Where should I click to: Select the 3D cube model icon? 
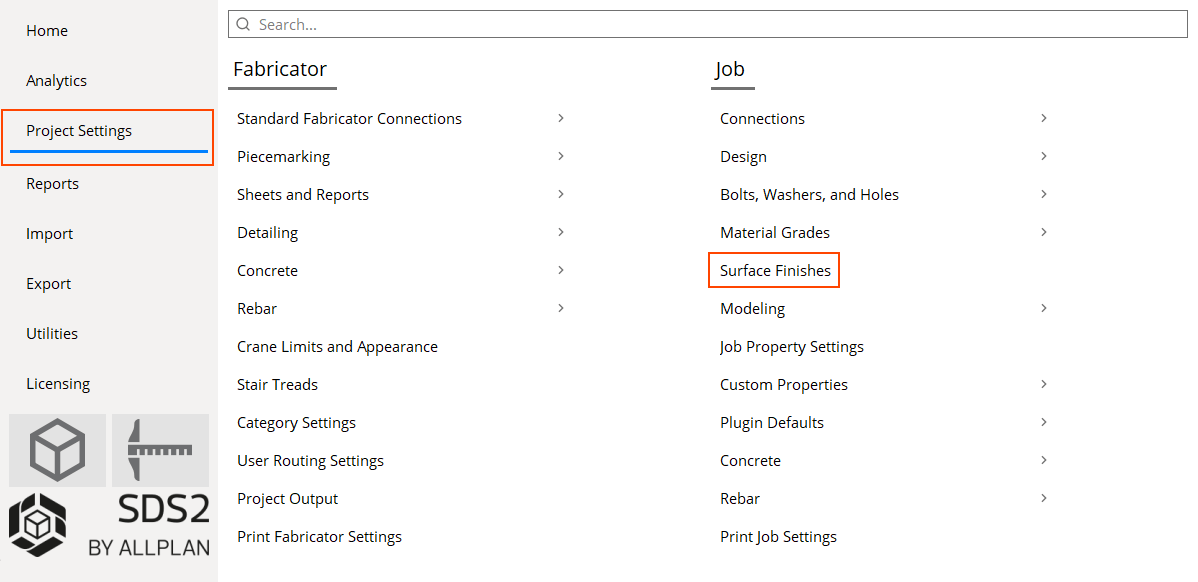click(x=57, y=450)
